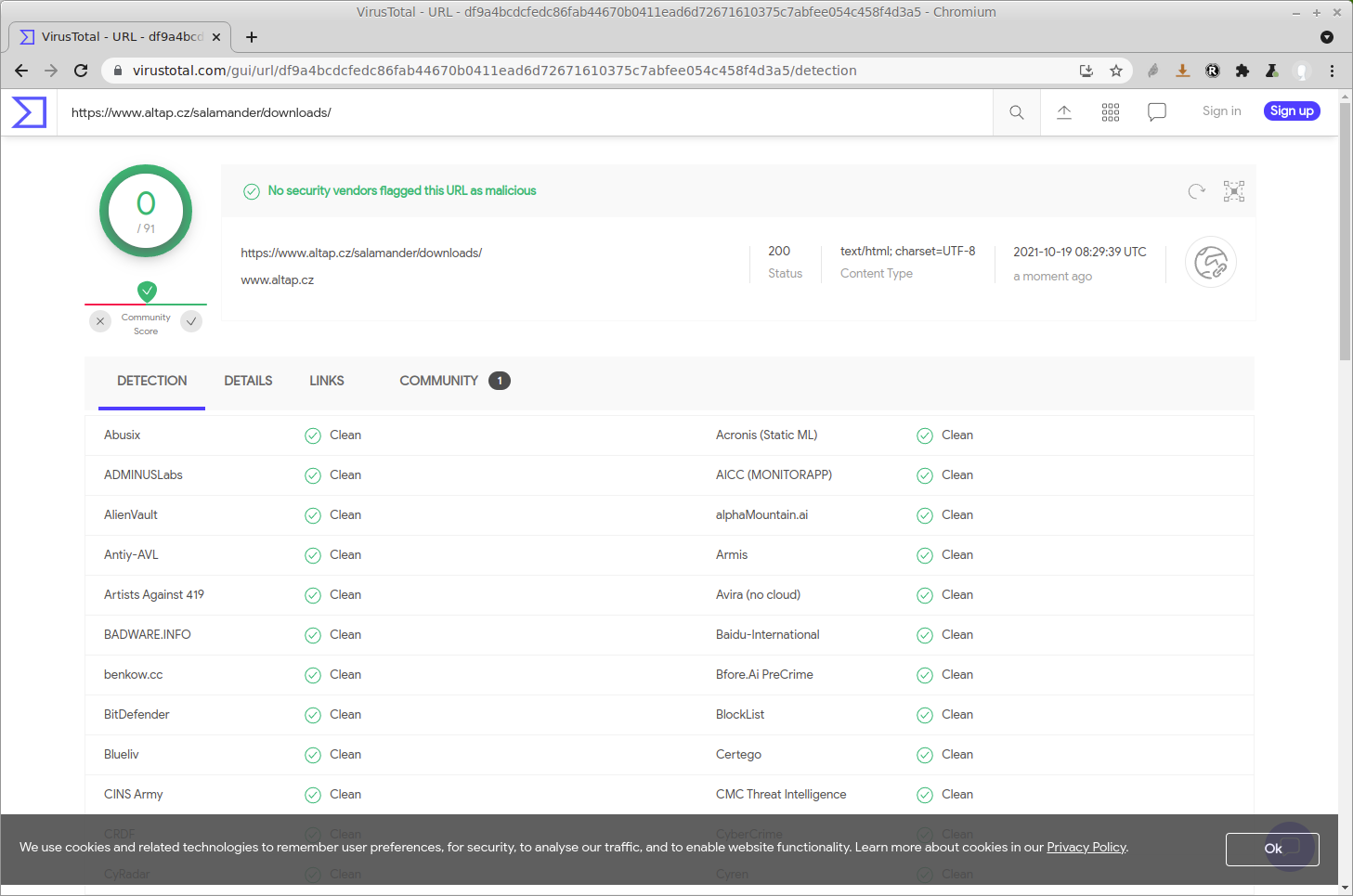Open the VT Graph expand icon
This screenshot has height=896, width=1353.
pos(1234,191)
